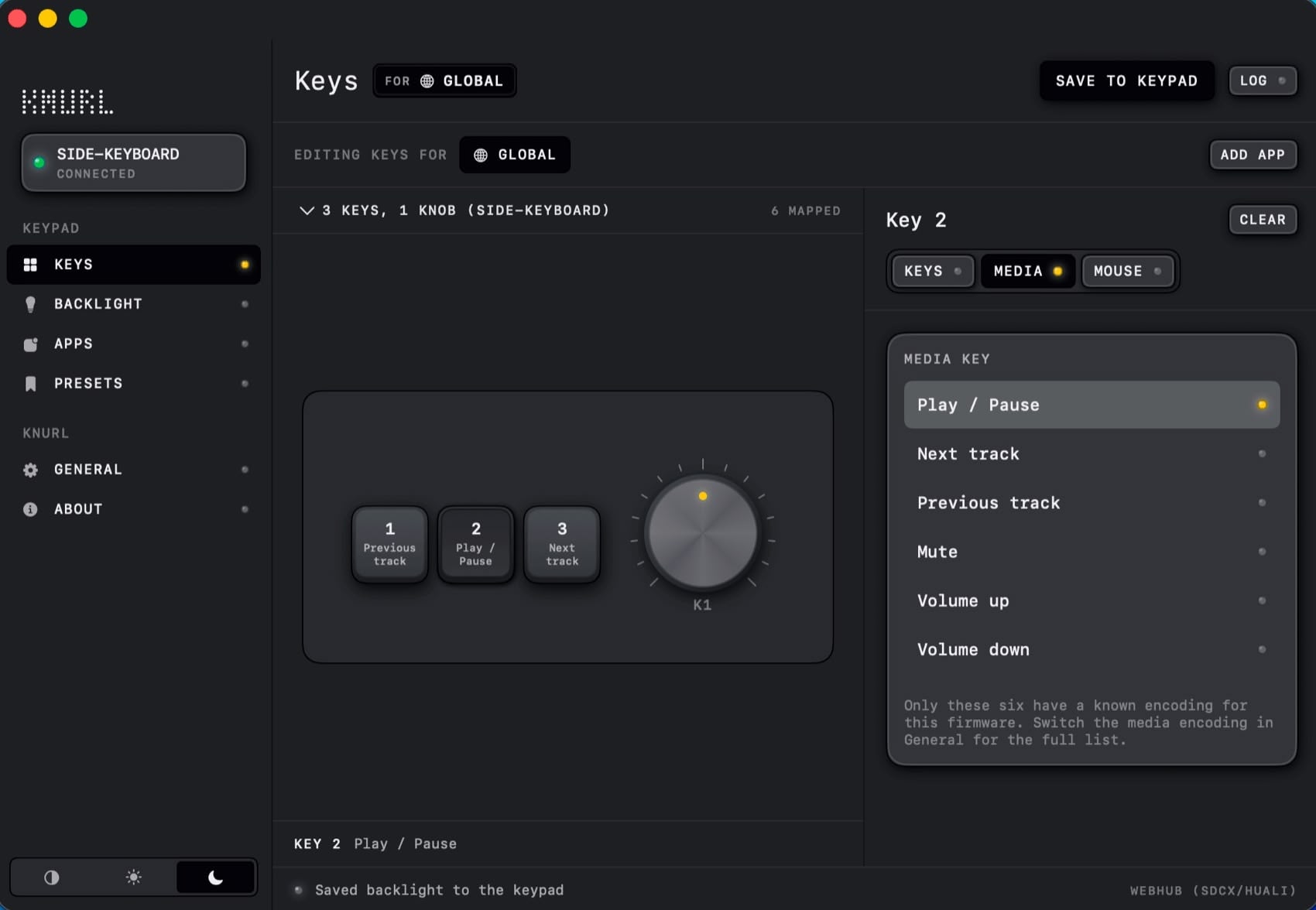Viewport: 1316px width, 910px height.
Task: Switch to the Media tab
Action: [x=1027, y=271]
